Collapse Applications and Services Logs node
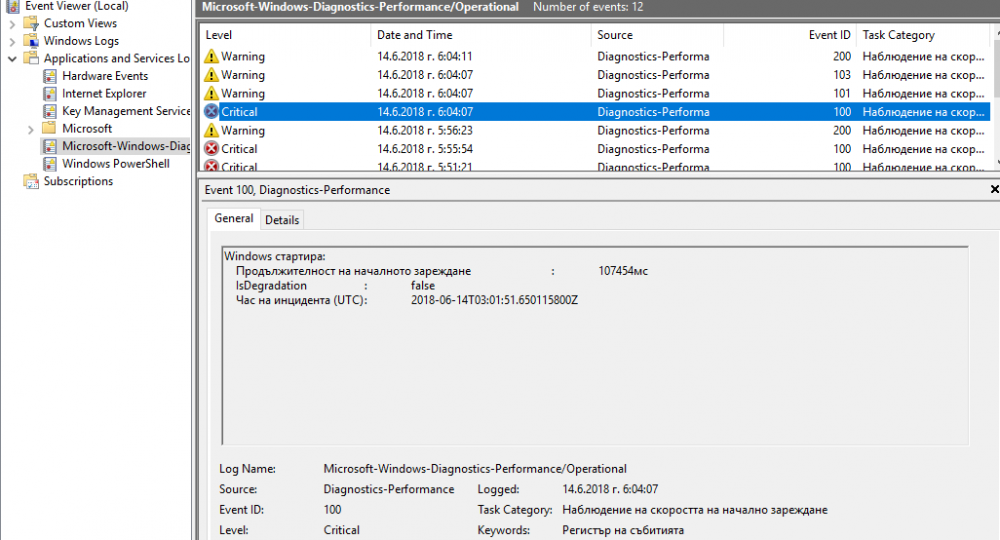This screenshot has height=540, width=1000. pyautogui.click(x=12, y=59)
